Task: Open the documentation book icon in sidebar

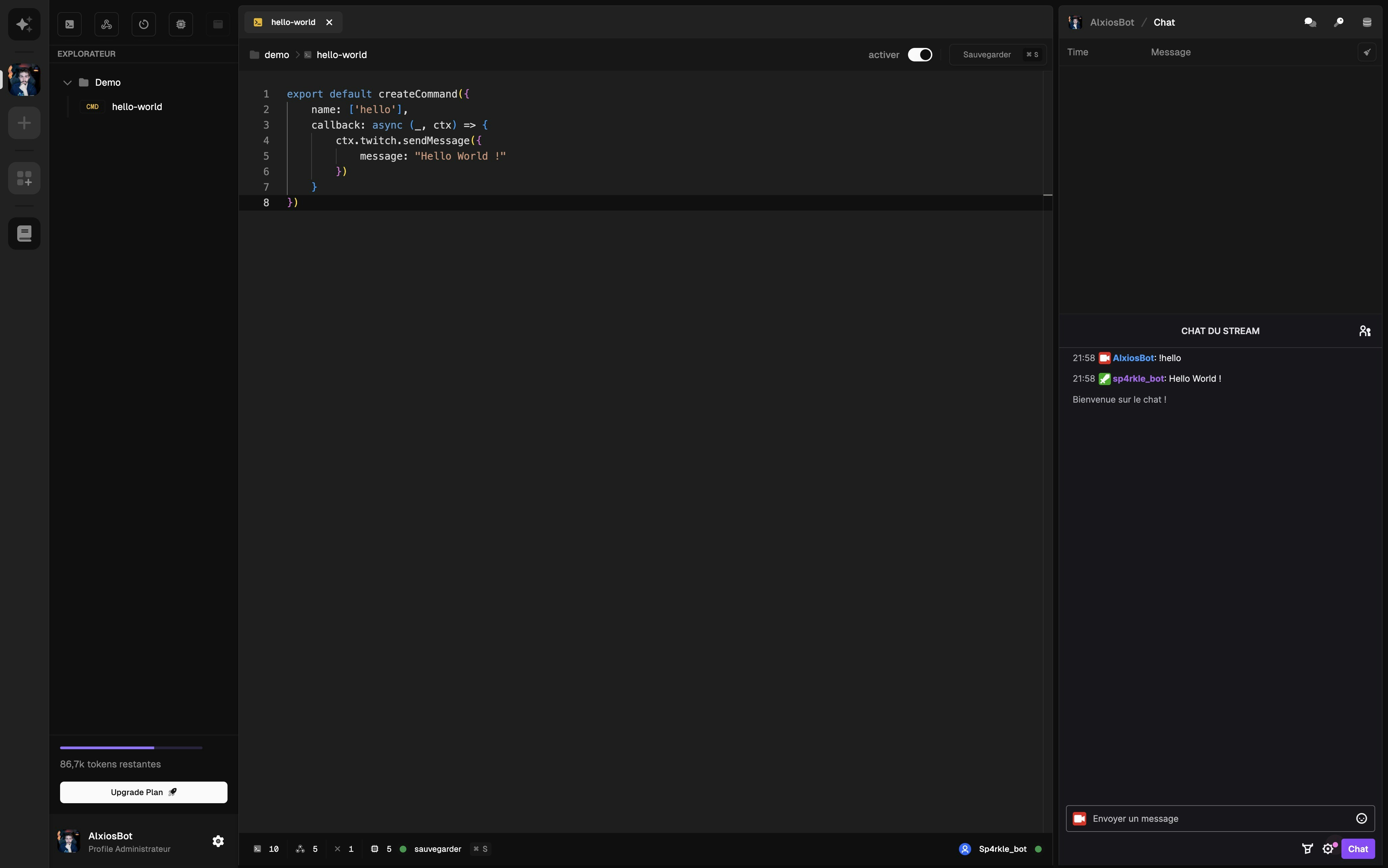Action: [24, 234]
